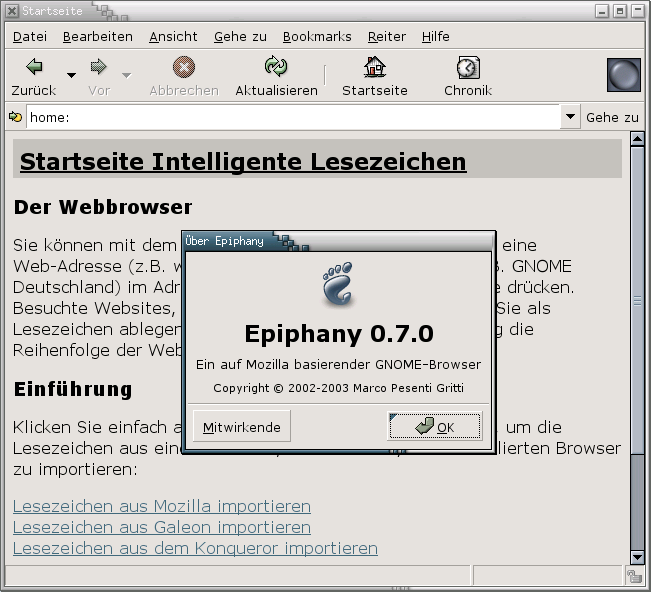Import Lesezeichen aus Mozilla link
The height and width of the screenshot is (592, 651).
pyautogui.click(x=161, y=506)
